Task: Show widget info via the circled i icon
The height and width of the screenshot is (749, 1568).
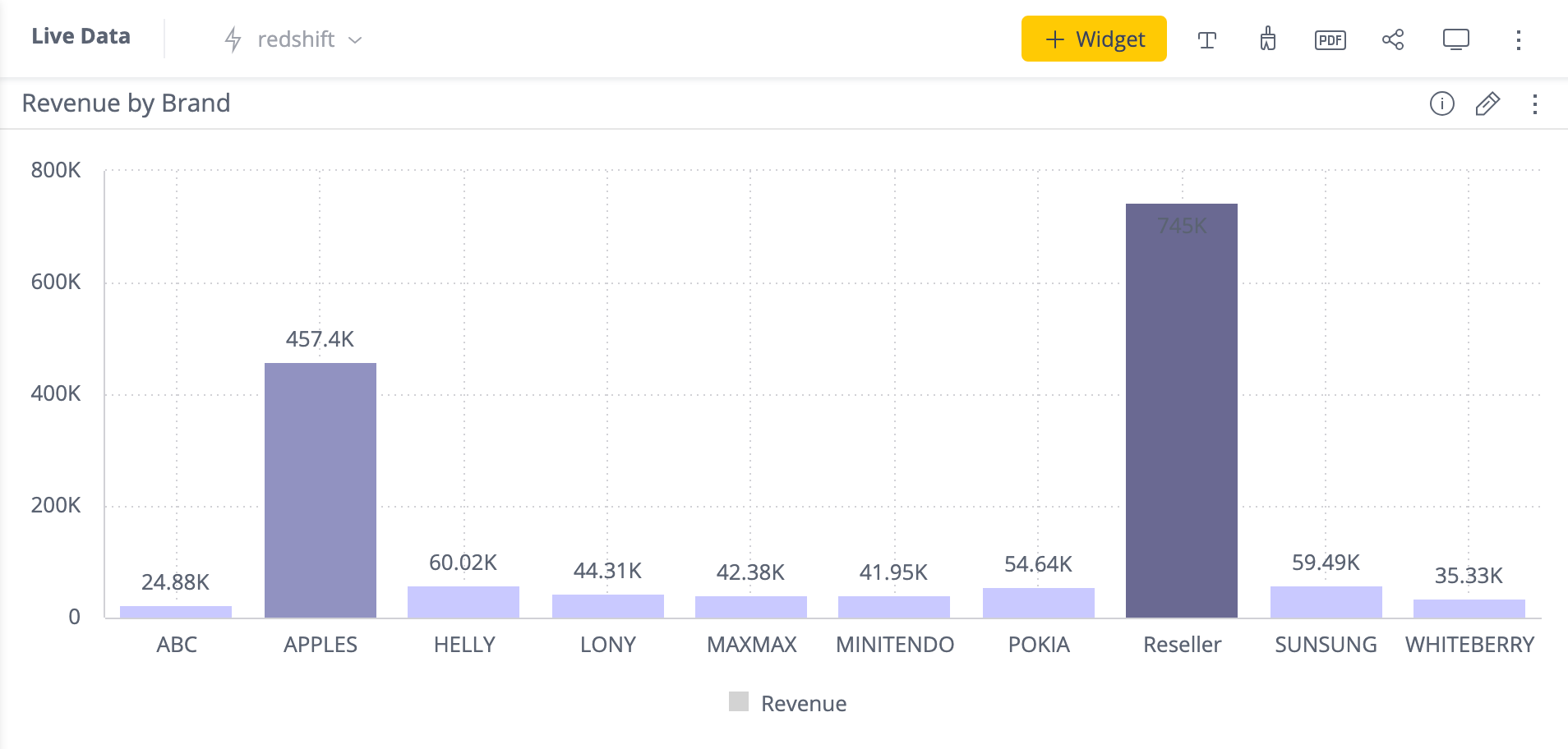Action: click(1441, 103)
